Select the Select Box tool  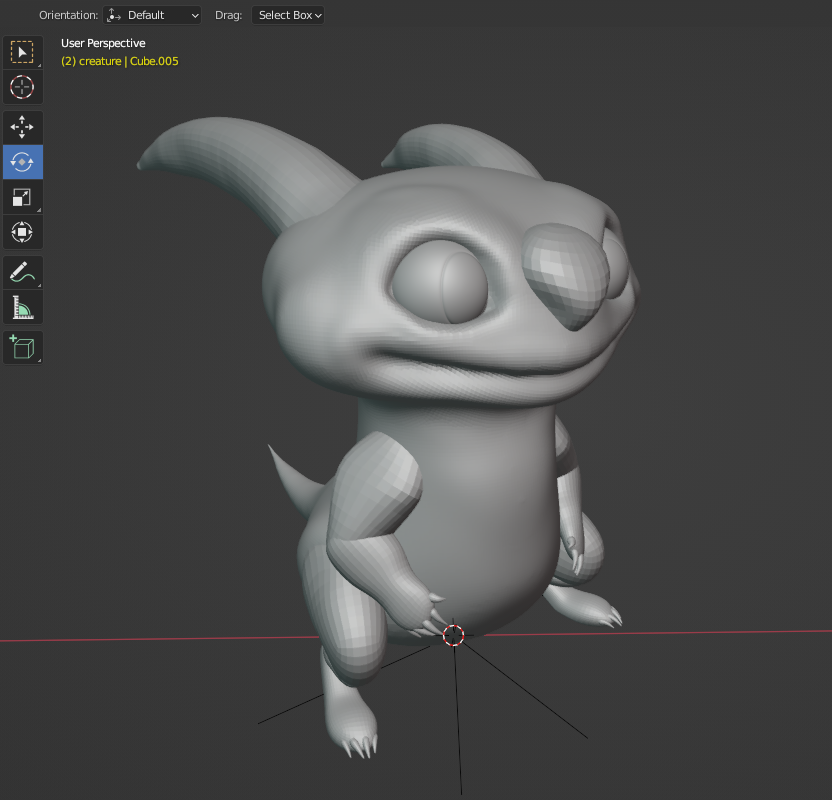[22, 53]
